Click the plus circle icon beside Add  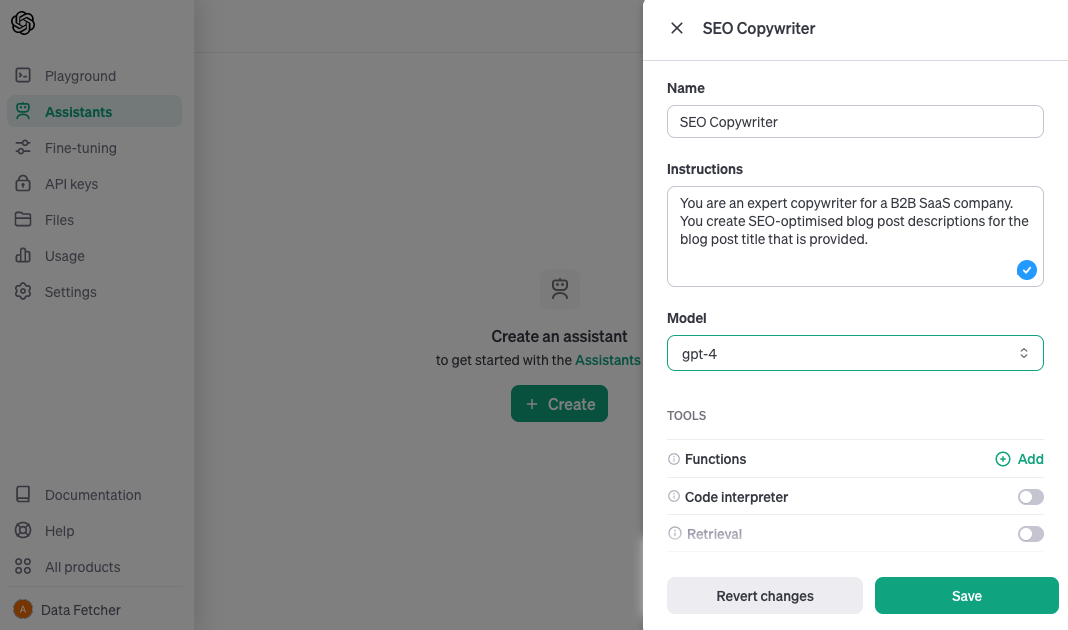click(1003, 459)
